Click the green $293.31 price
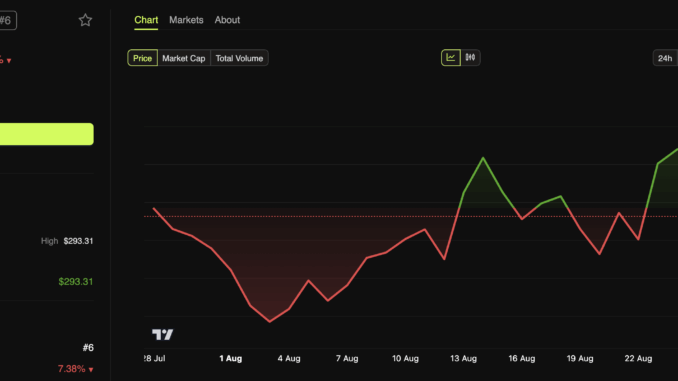Screen dimensions: 678x381 [76, 282]
